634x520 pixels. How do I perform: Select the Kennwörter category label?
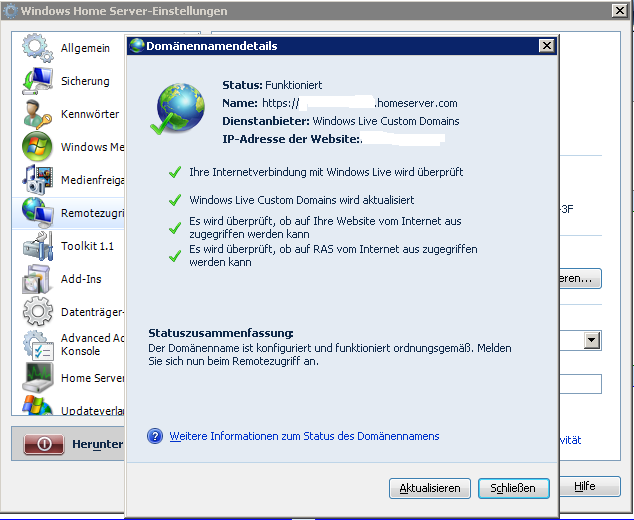tap(90, 114)
